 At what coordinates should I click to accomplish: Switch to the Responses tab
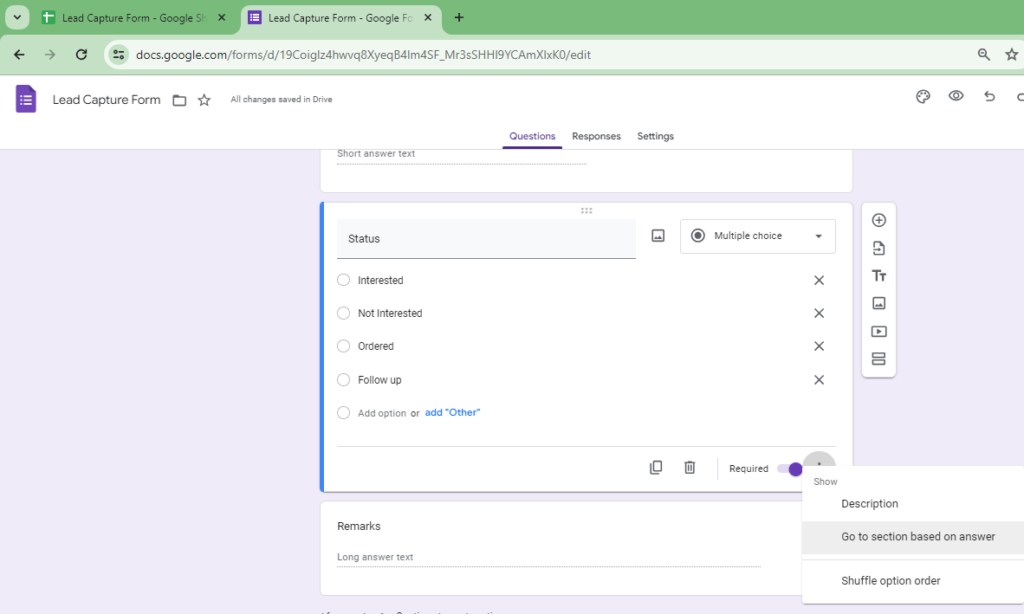click(596, 136)
